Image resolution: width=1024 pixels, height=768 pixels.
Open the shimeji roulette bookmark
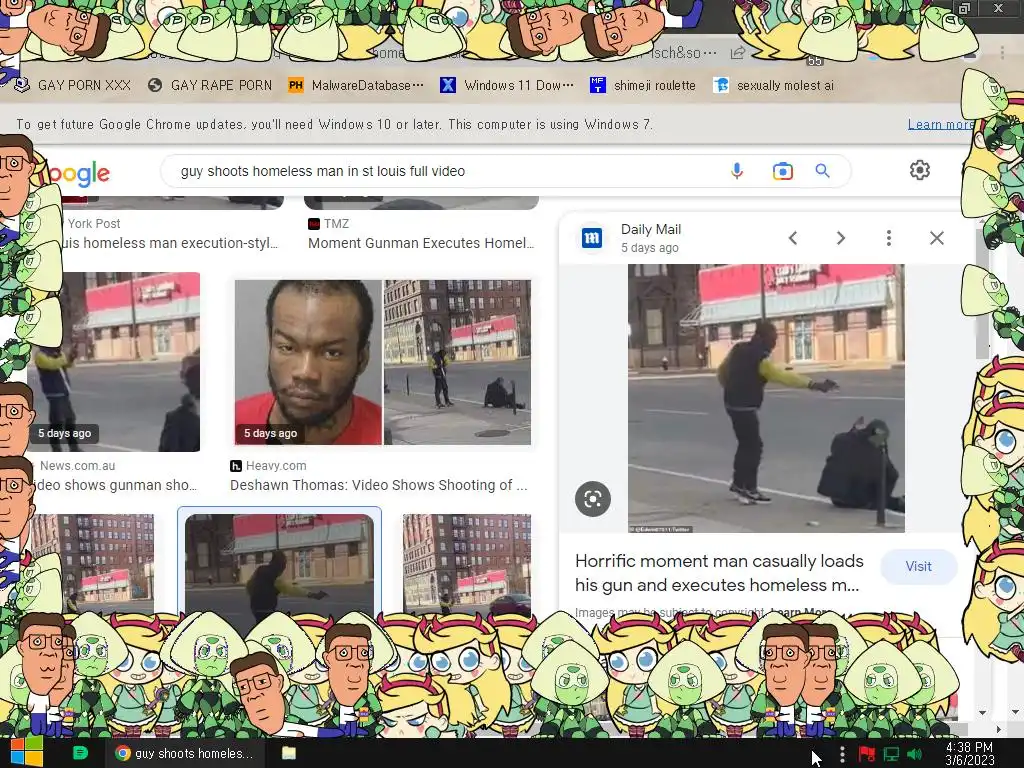(x=643, y=86)
